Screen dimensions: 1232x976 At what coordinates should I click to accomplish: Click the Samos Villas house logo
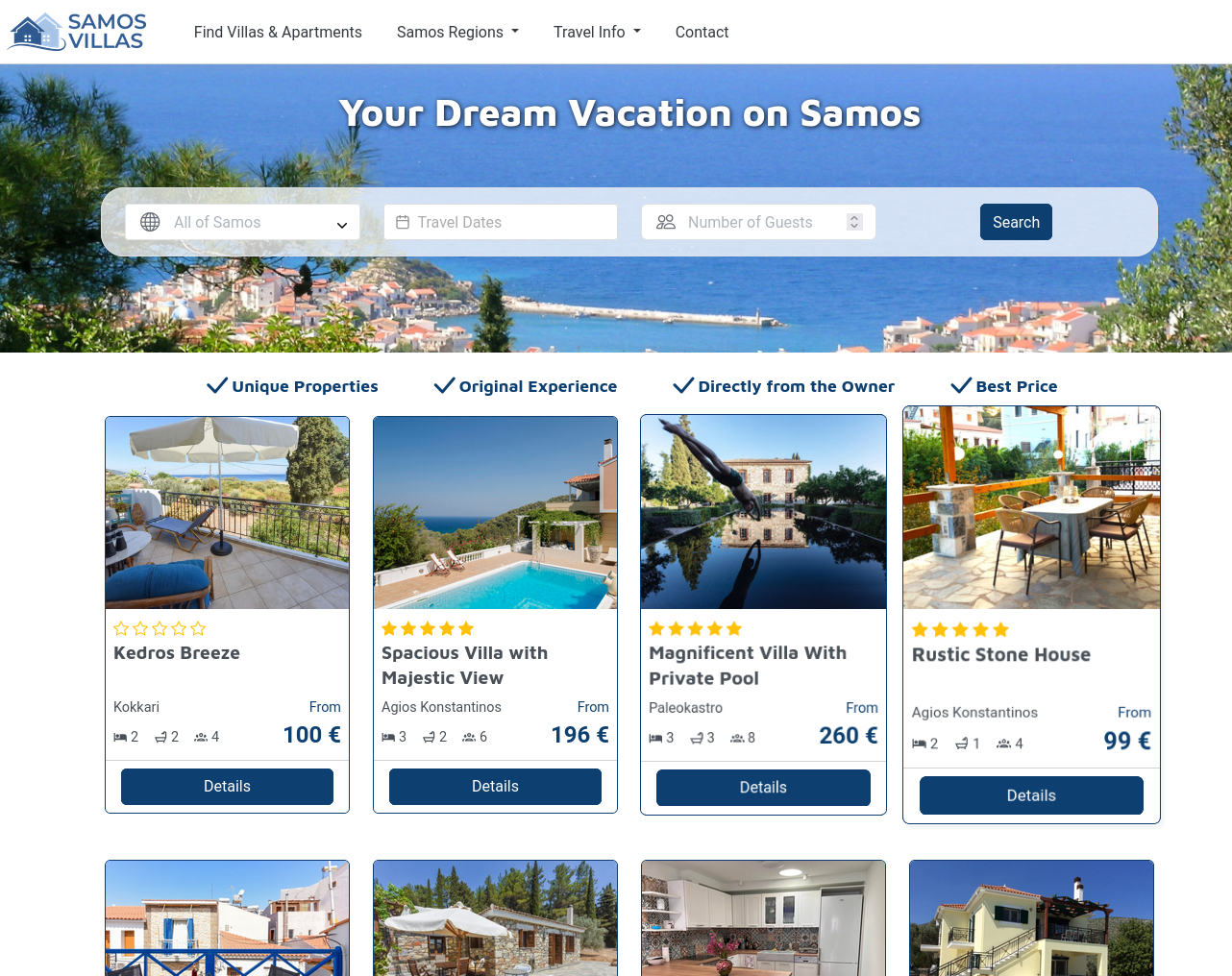click(x=77, y=32)
